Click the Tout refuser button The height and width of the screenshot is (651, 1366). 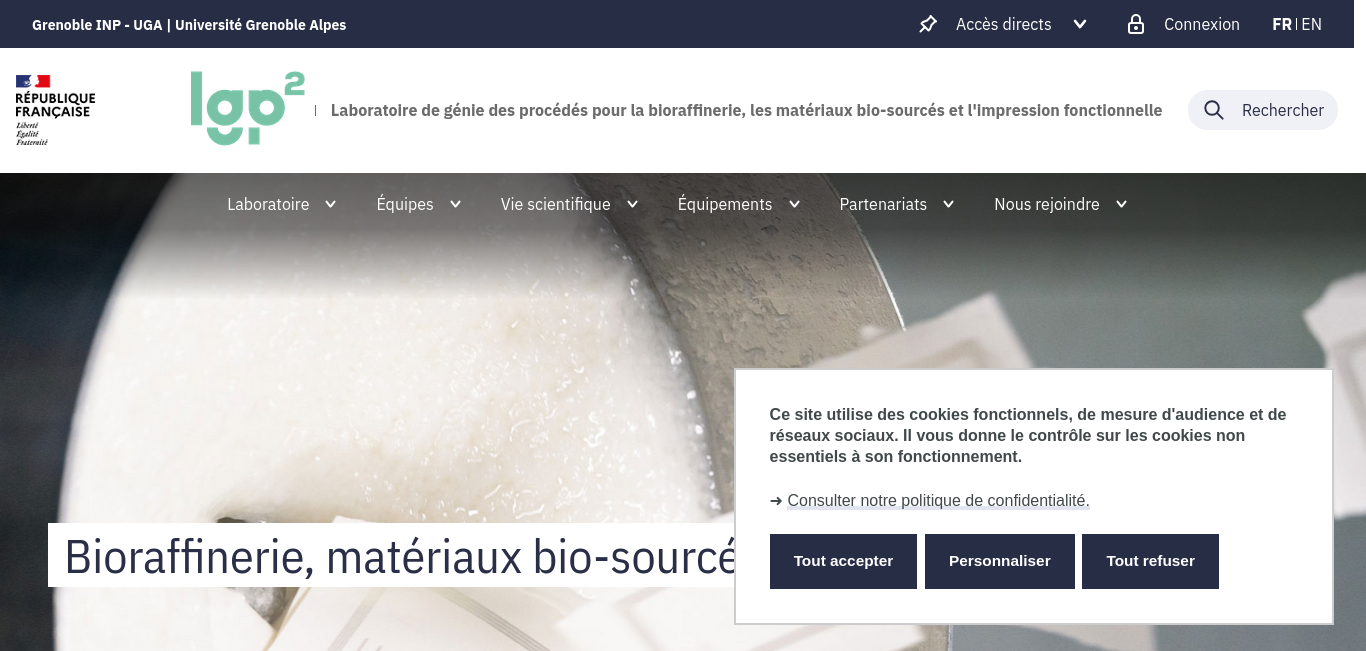click(x=1150, y=561)
